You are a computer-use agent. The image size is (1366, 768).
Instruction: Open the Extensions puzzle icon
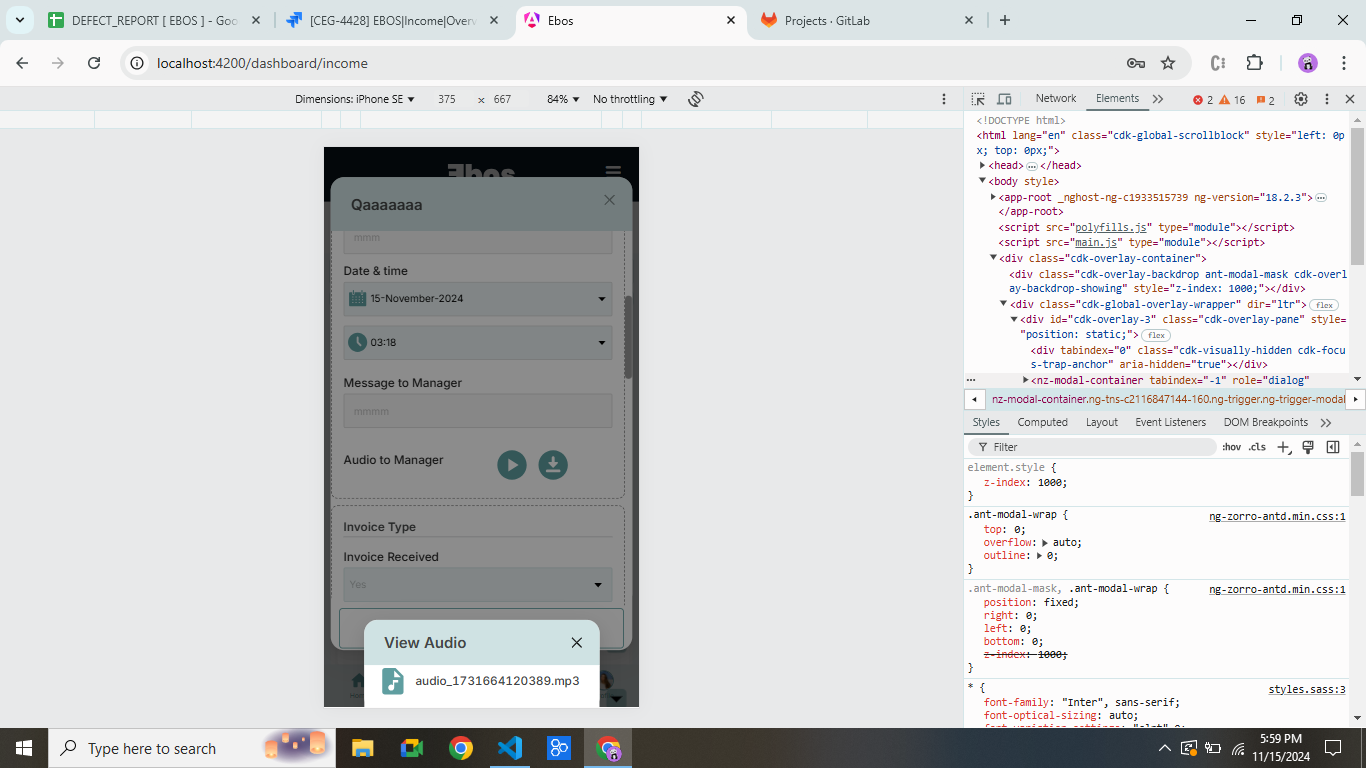(x=1254, y=63)
